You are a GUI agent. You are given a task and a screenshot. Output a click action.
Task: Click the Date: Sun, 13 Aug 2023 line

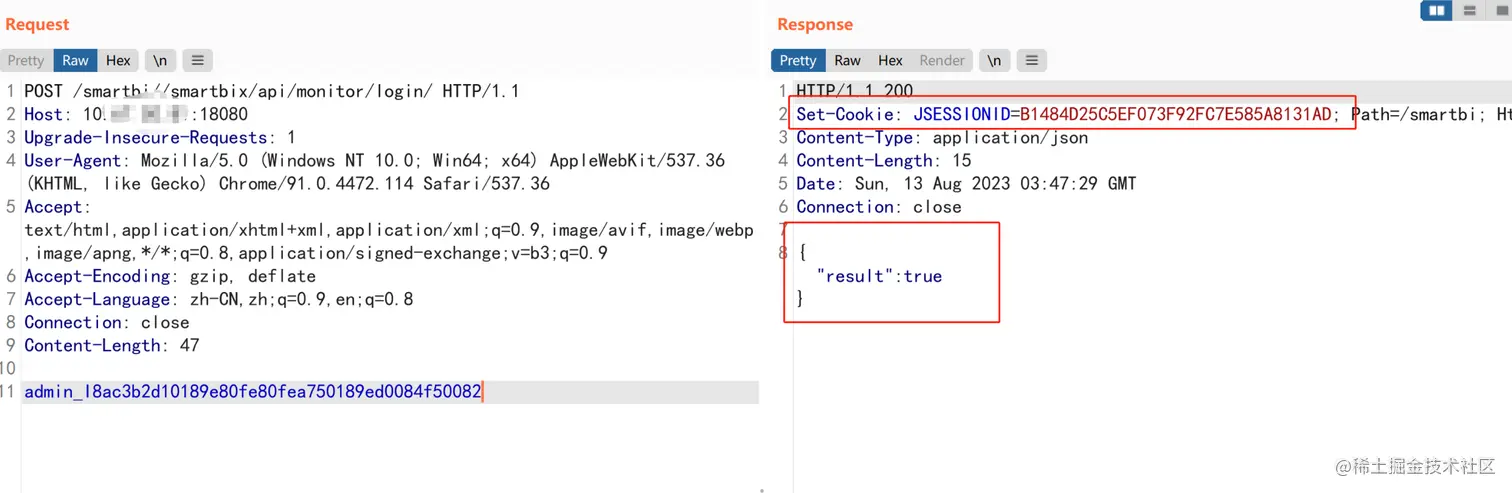(966, 183)
